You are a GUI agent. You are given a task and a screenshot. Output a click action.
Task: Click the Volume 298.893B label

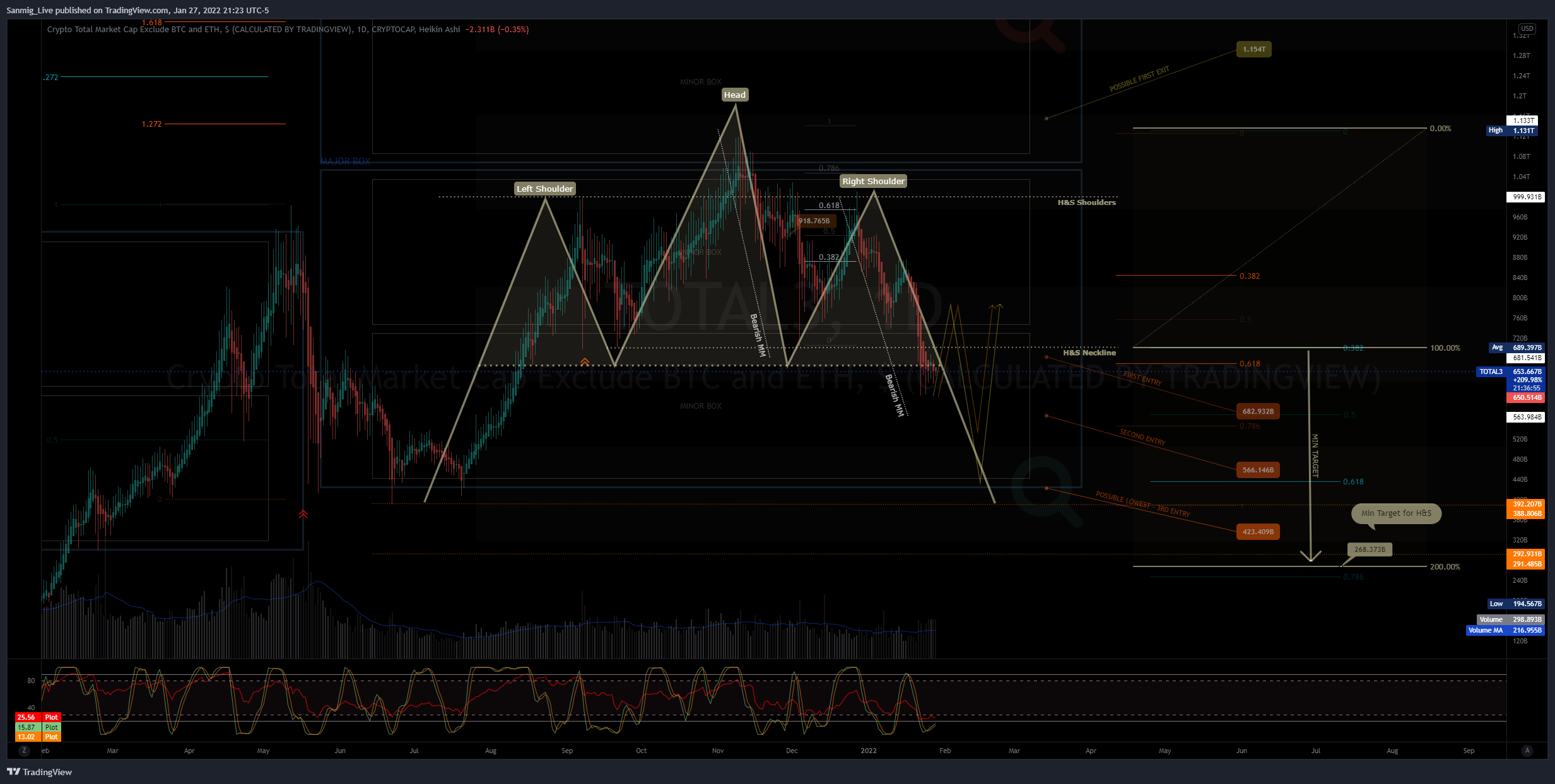(1510, 619)
